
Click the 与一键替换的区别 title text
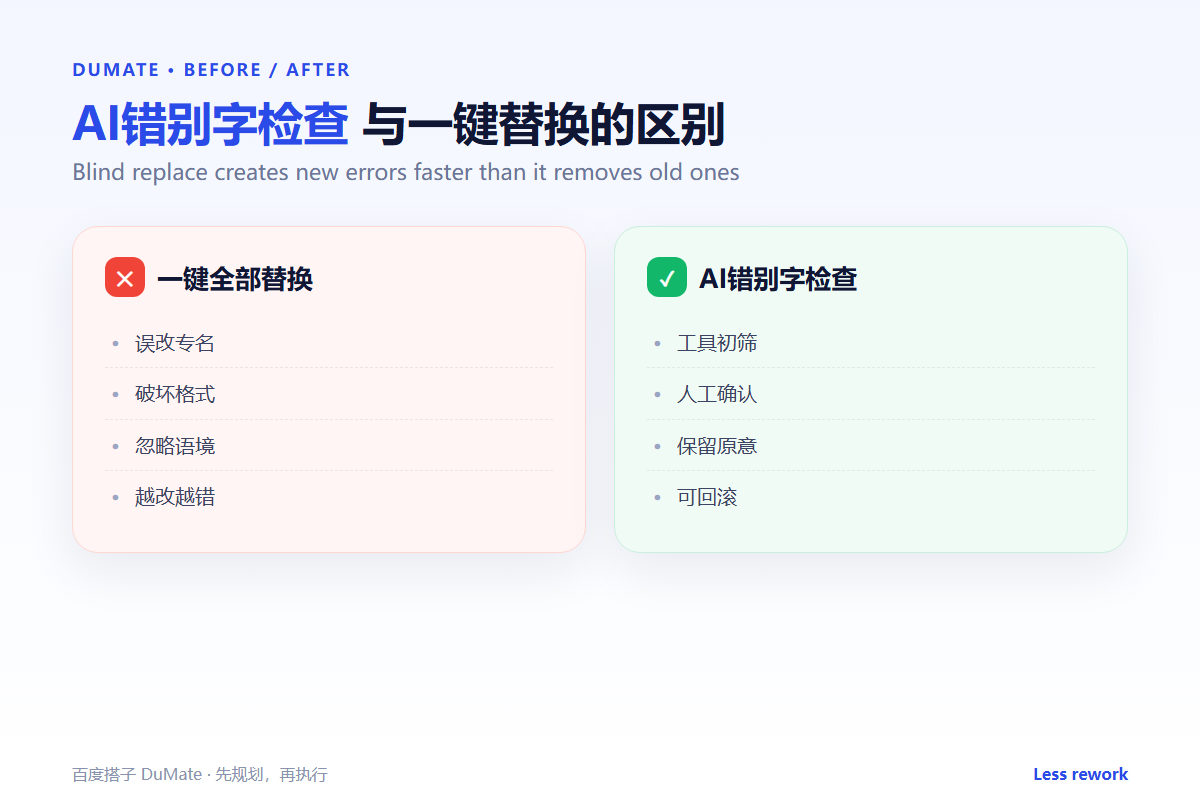[x=543, y=125]
